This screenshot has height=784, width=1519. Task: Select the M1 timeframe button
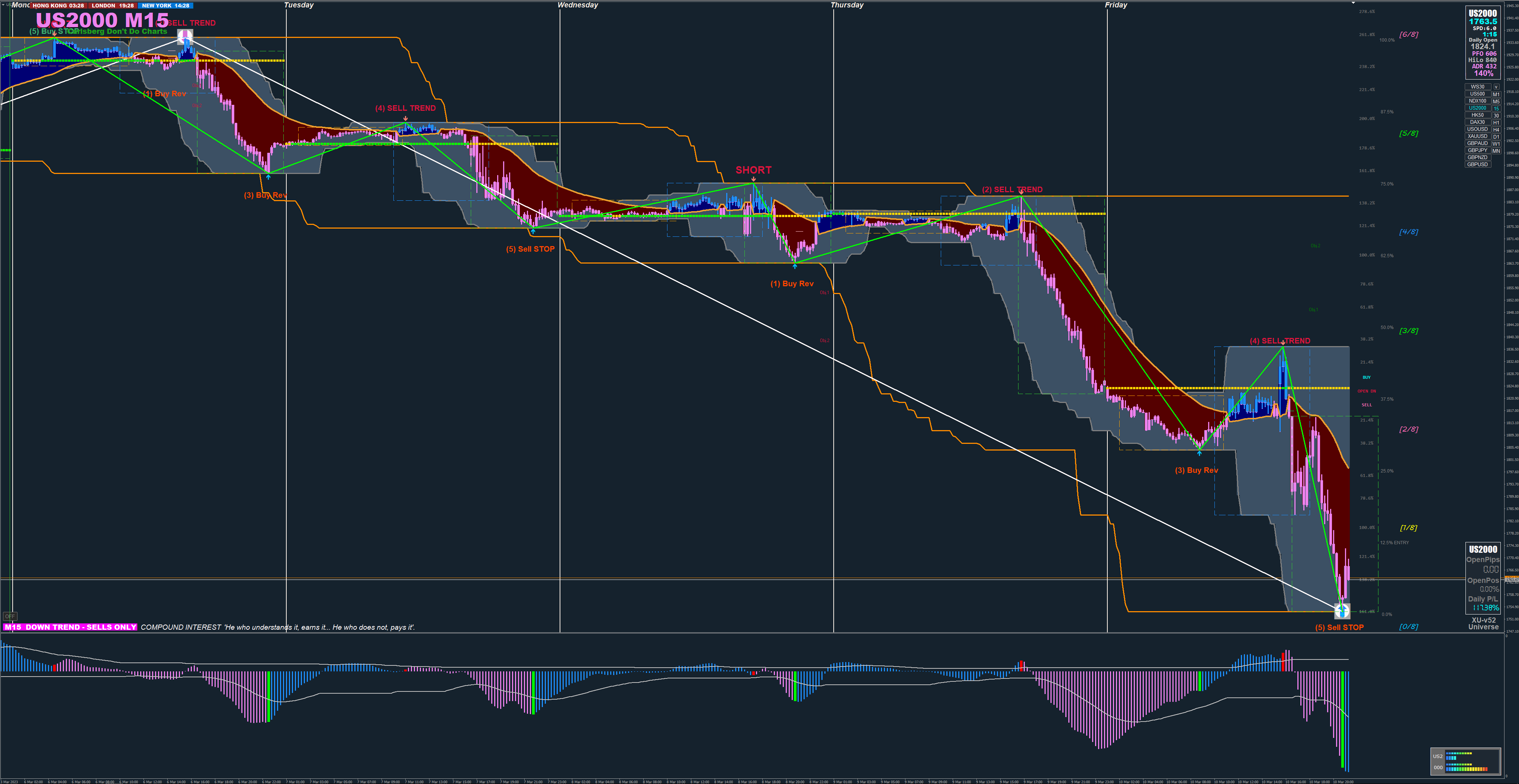[x=1496, y=94]
